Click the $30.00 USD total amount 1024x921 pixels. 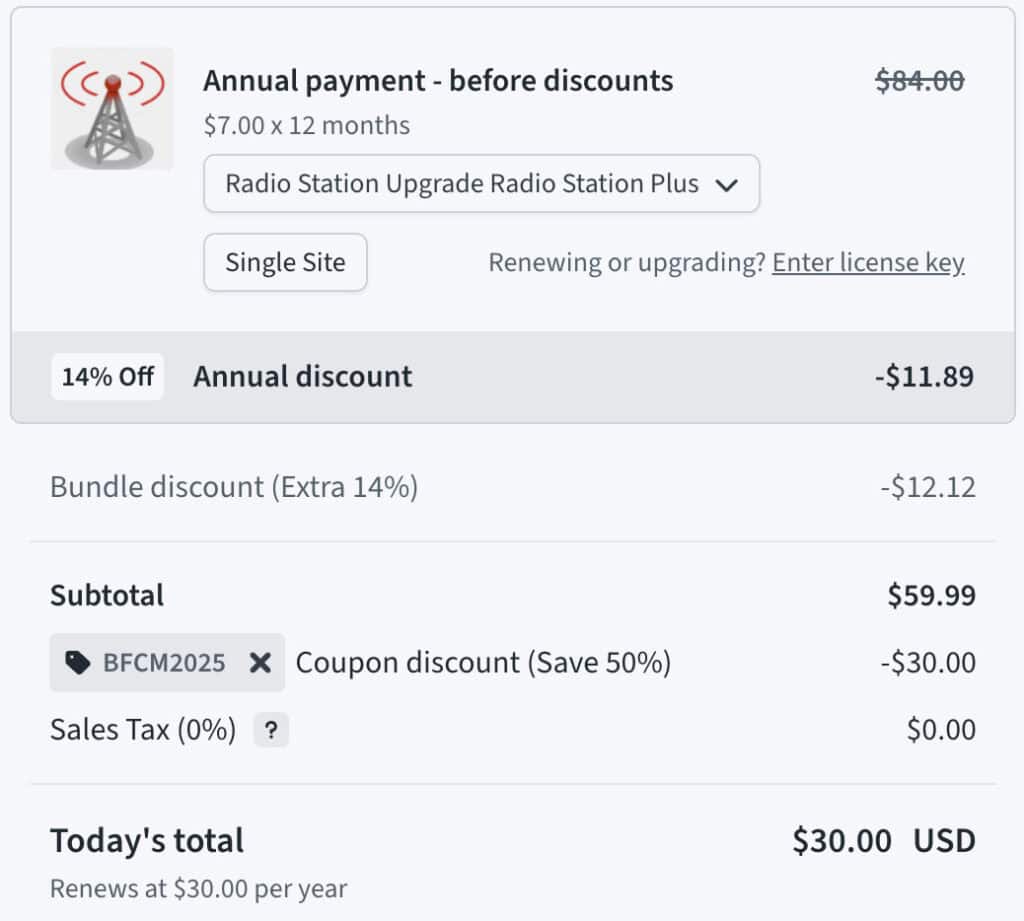point(883,841)
